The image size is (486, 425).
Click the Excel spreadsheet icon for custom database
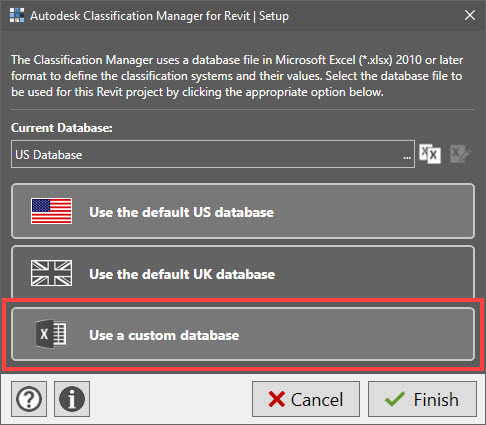coord(51,334)
